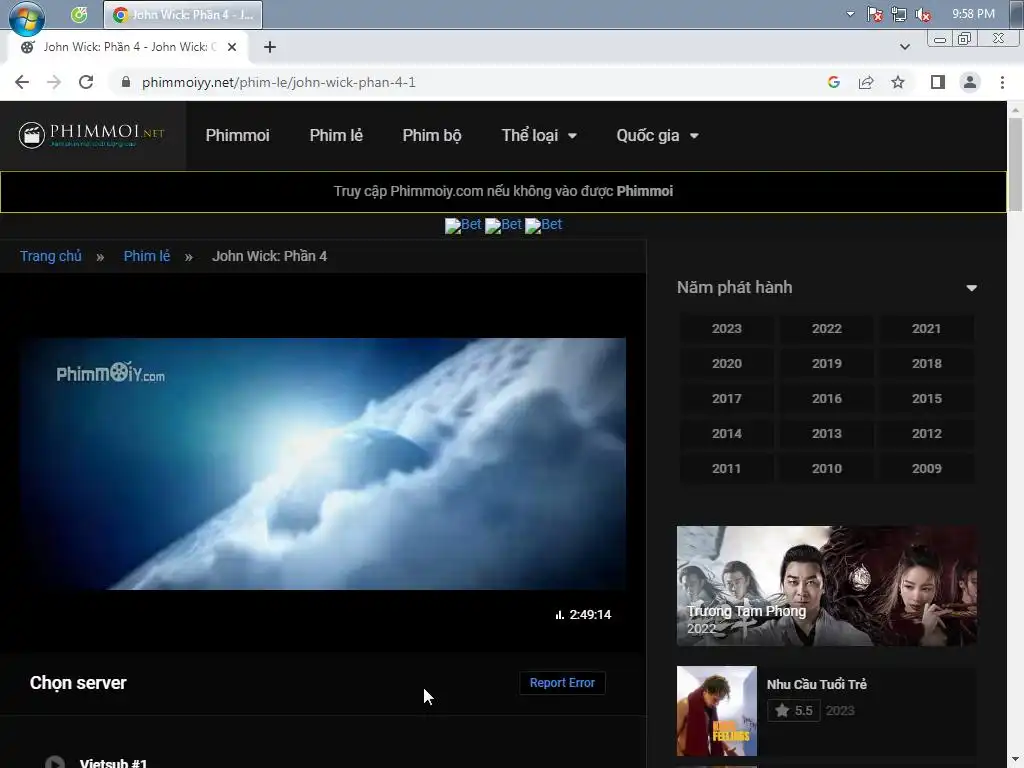Image resolution: width=1024 pixels, height=768 pixels.
Task: Click the muted volume tray icon
Action: click(923, 14)
